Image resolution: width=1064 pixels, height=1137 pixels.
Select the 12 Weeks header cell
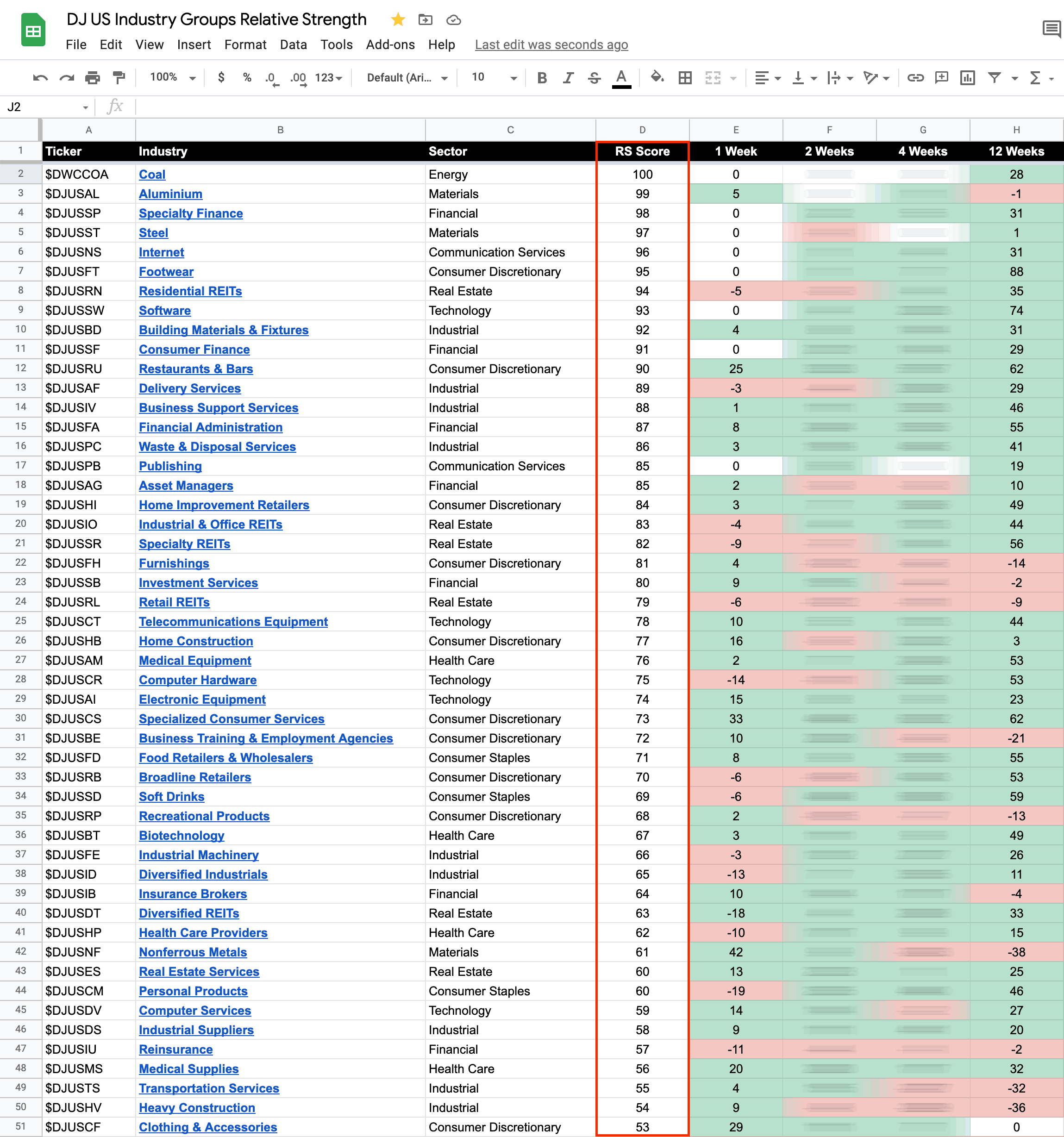click(x=1016, y=151)
